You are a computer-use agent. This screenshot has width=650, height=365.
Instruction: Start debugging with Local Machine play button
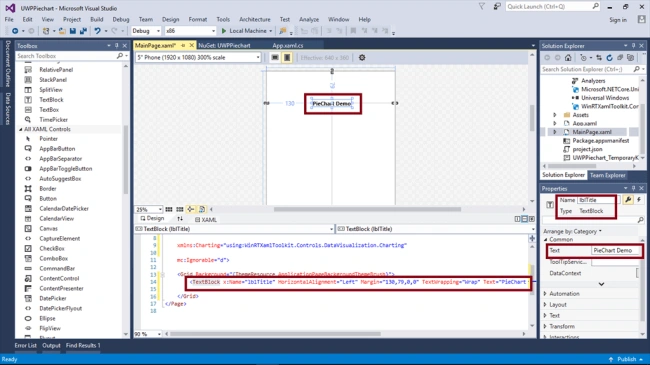click(x=224, y=31)
